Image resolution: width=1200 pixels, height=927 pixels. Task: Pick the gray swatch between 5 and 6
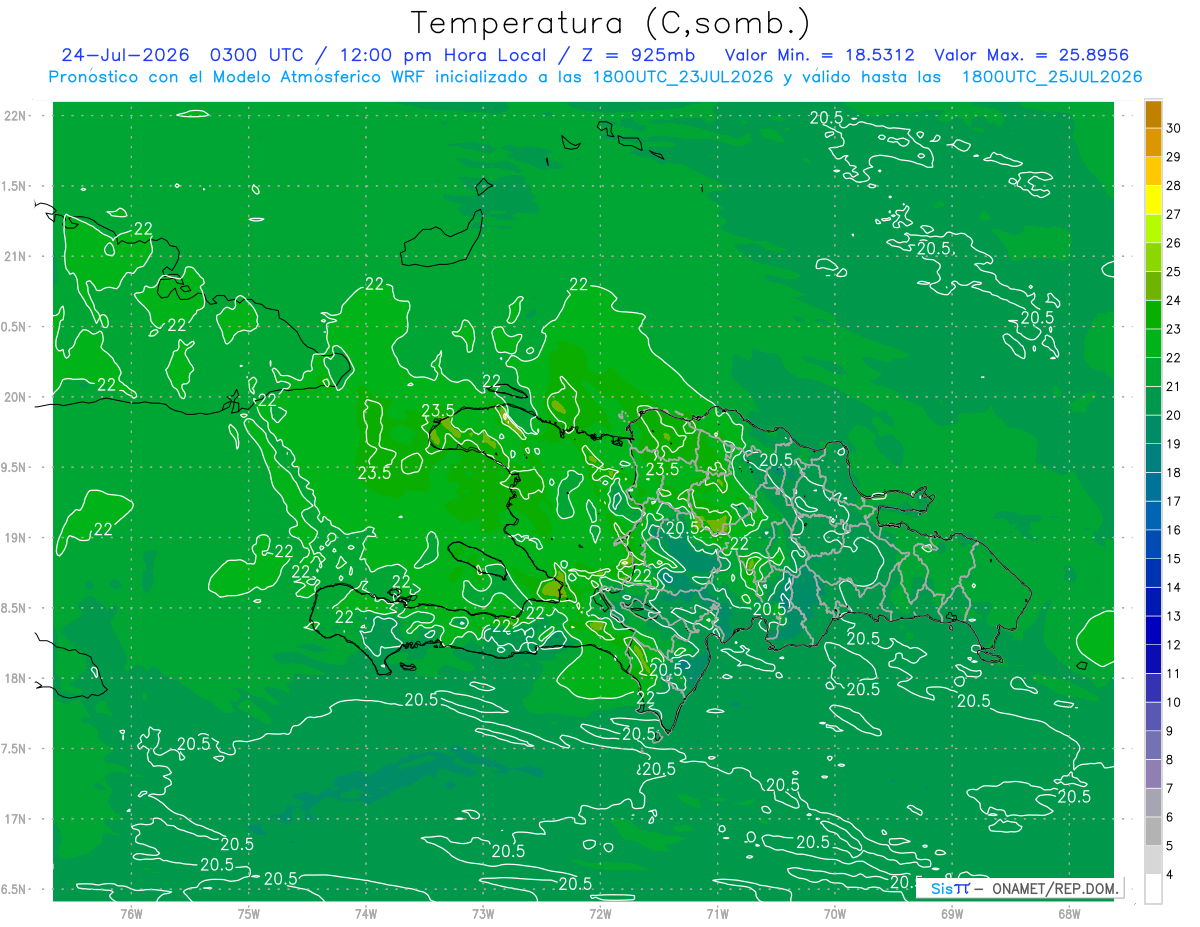coord(1153,832)
